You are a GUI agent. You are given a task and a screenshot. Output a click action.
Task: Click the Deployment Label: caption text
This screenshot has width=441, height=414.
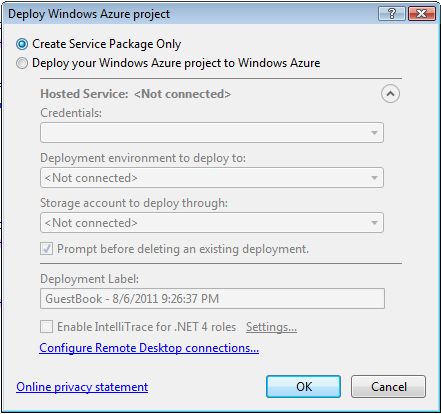(x=89, y=279)
